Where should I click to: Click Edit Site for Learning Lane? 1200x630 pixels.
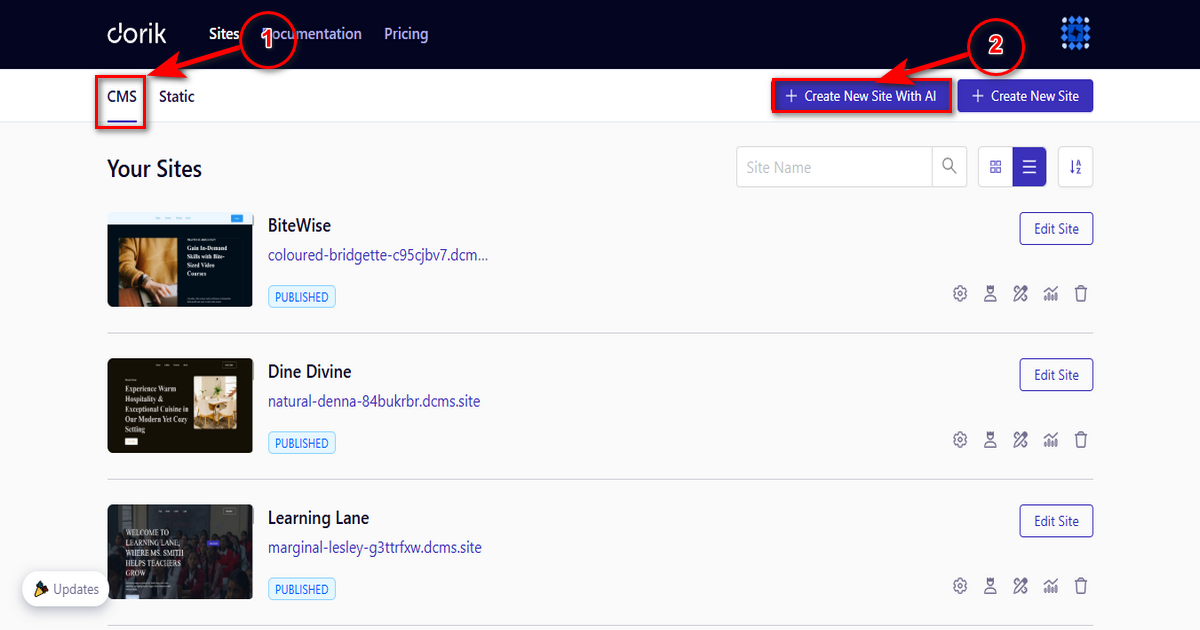1056,521
